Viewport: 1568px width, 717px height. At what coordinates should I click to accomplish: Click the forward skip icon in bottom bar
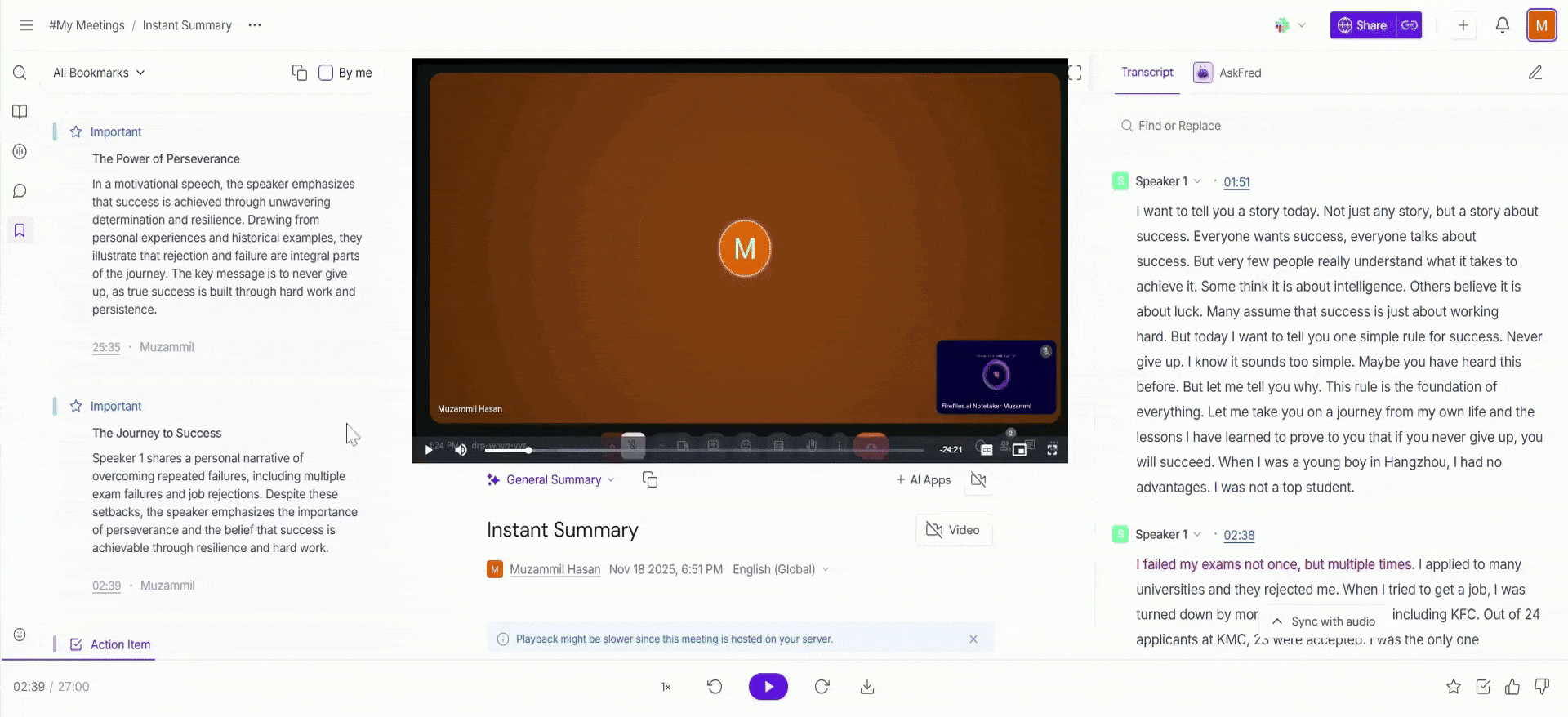822,687
